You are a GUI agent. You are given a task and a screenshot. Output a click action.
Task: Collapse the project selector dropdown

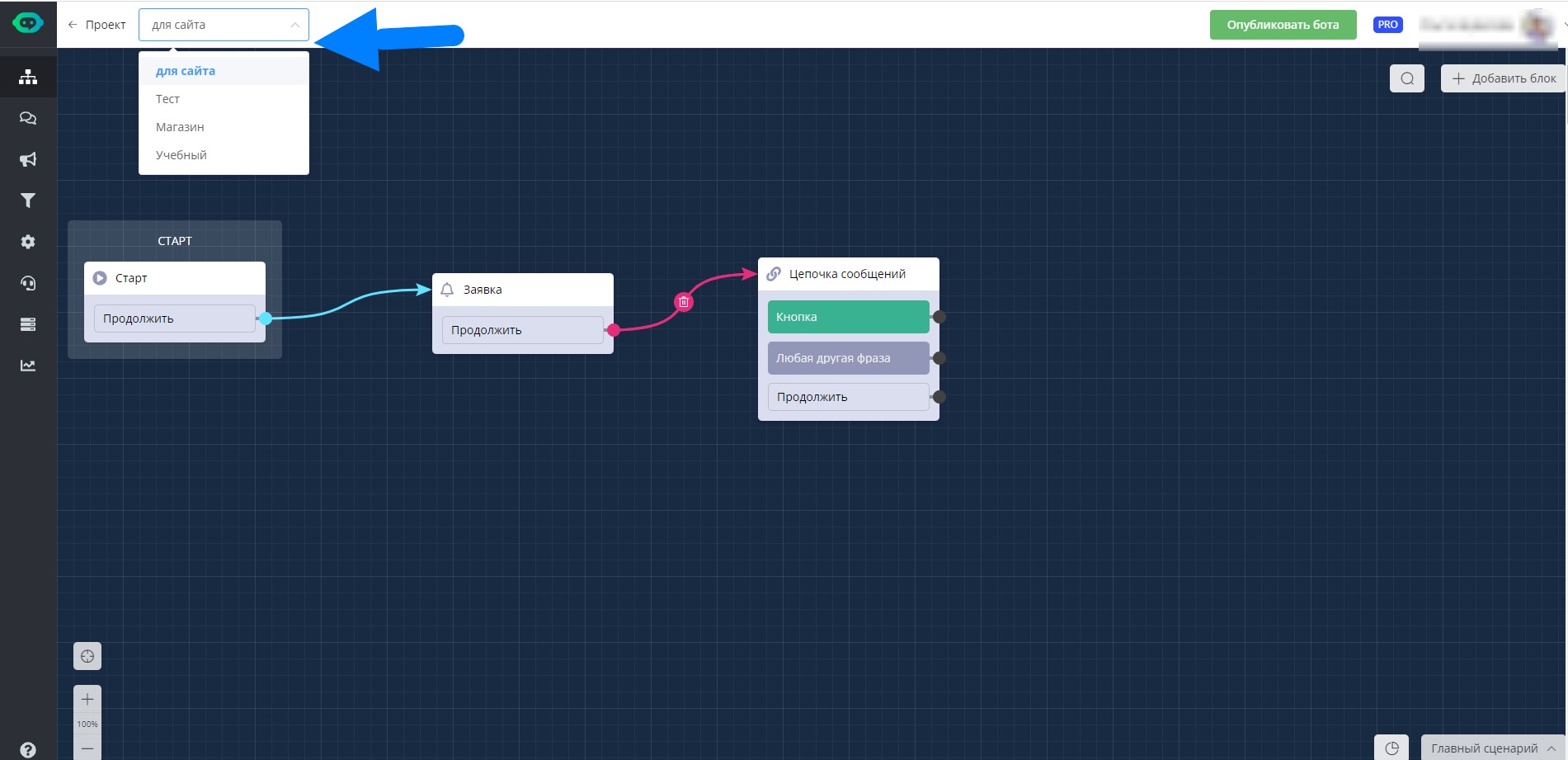[294, 25]
